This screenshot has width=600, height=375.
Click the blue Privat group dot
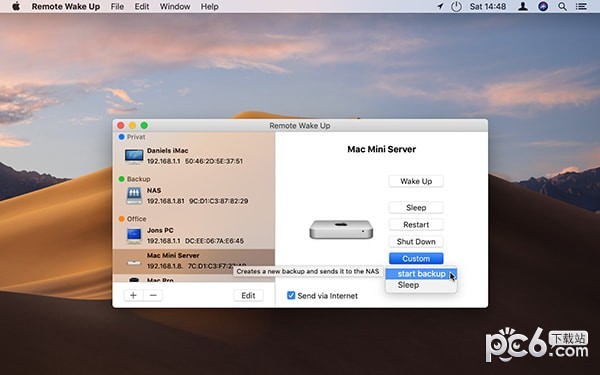coord(121,137)
